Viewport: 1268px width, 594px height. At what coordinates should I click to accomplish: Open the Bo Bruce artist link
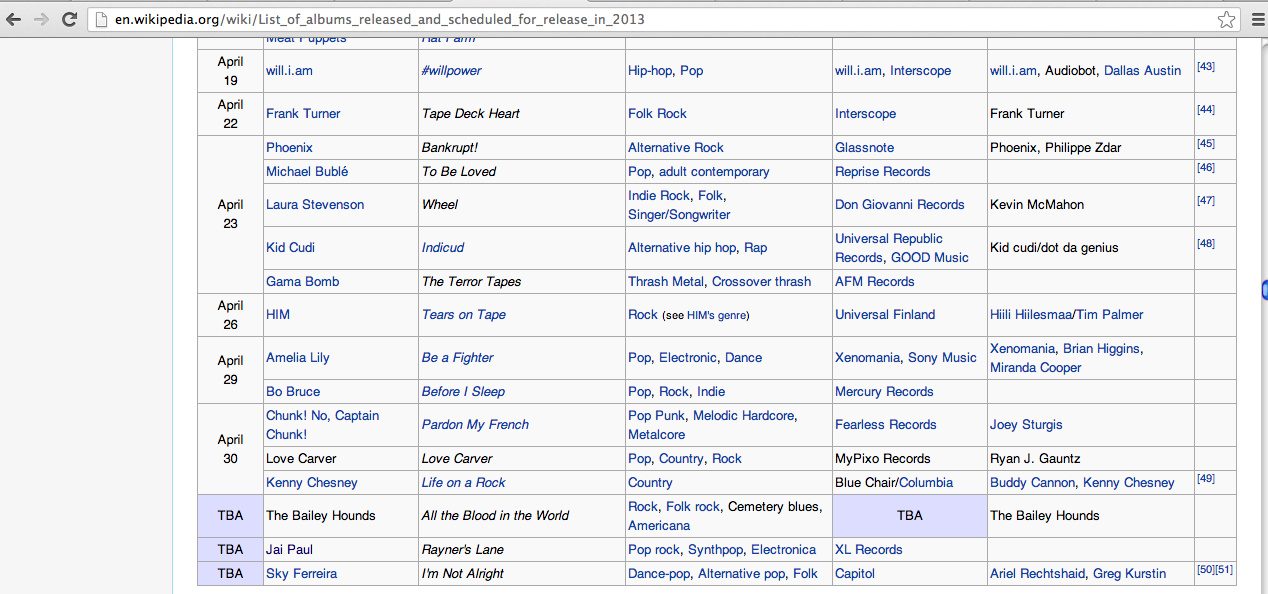[x=293, y=392]
